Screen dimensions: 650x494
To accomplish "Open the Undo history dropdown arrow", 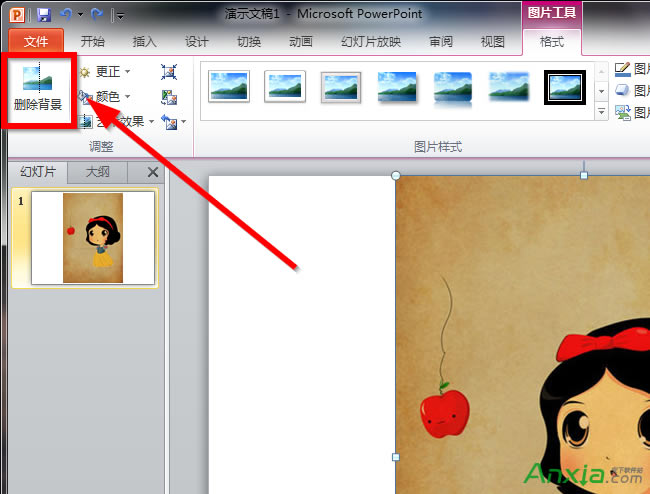I will [x=80, y=15].
